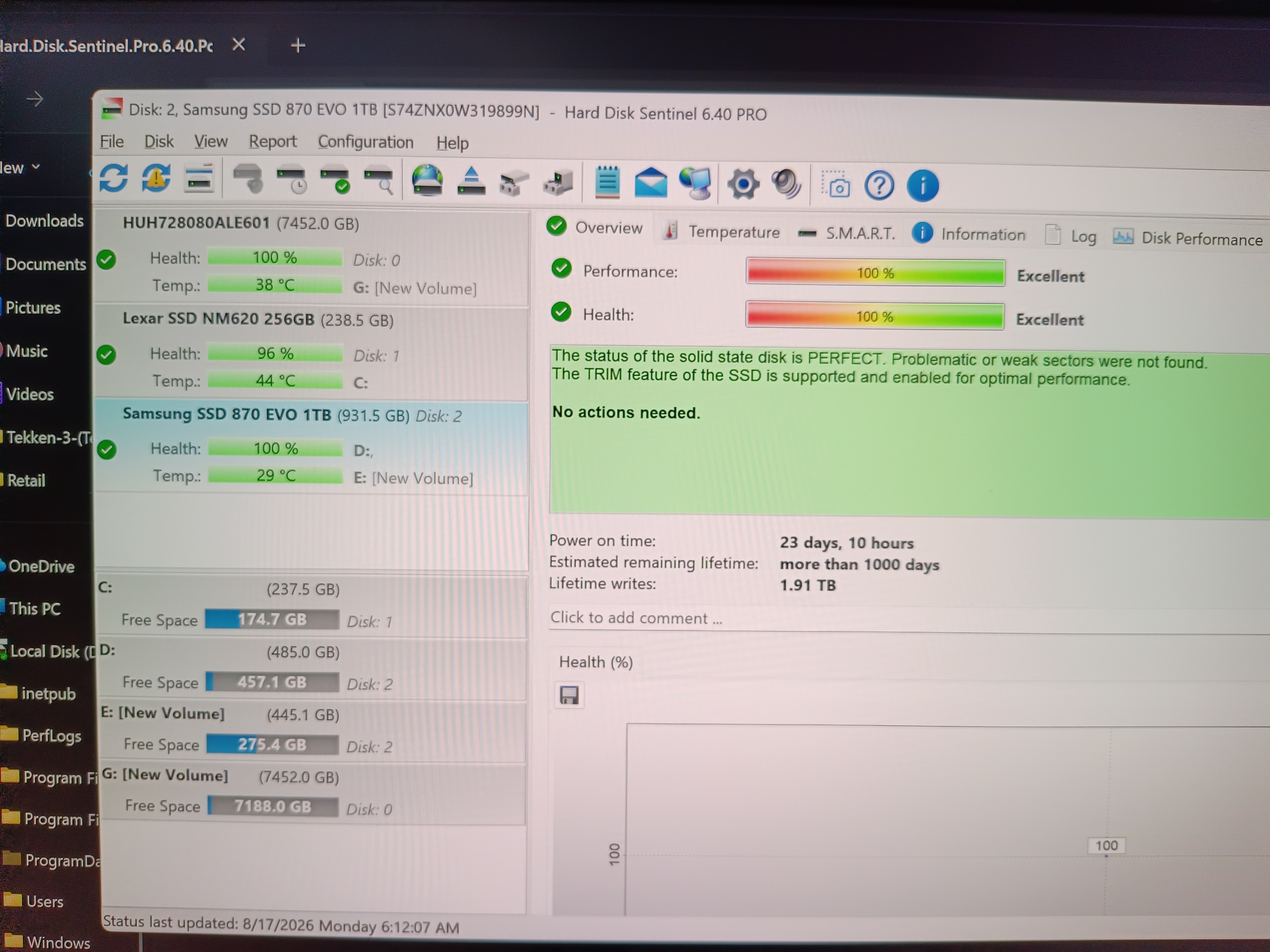
Task: Click the File Explorer forward arrow
Action: coord(35,99)
